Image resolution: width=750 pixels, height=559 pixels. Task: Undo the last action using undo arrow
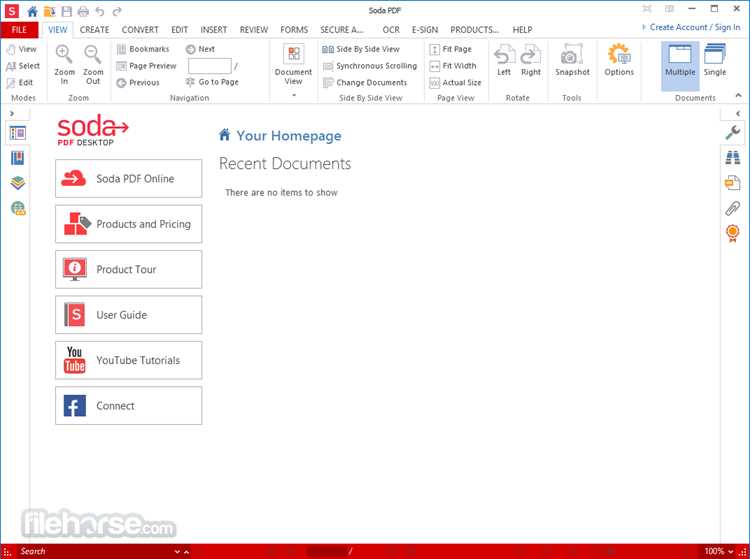coord(99,11)
